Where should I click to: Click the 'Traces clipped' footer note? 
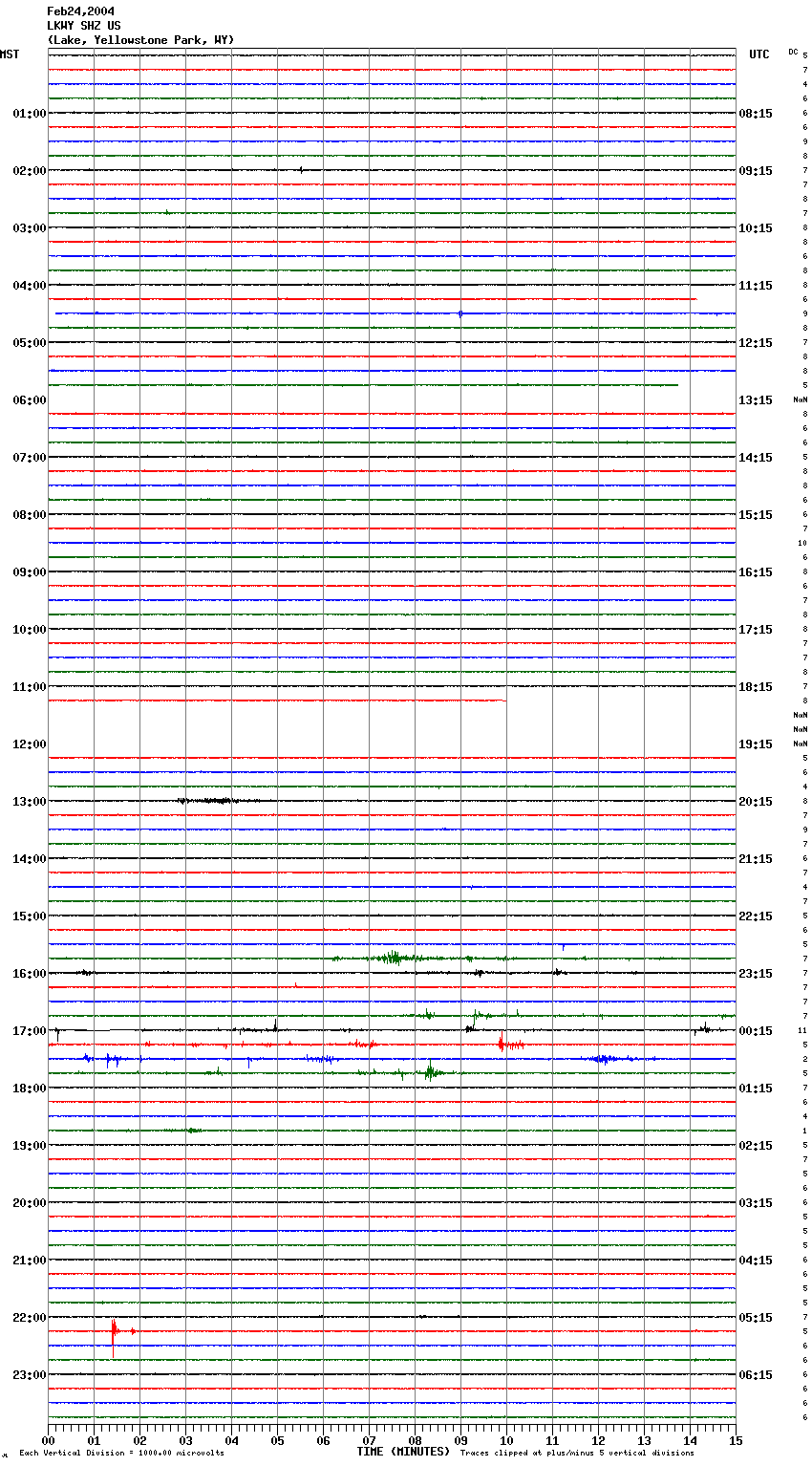click(577, 1454)
